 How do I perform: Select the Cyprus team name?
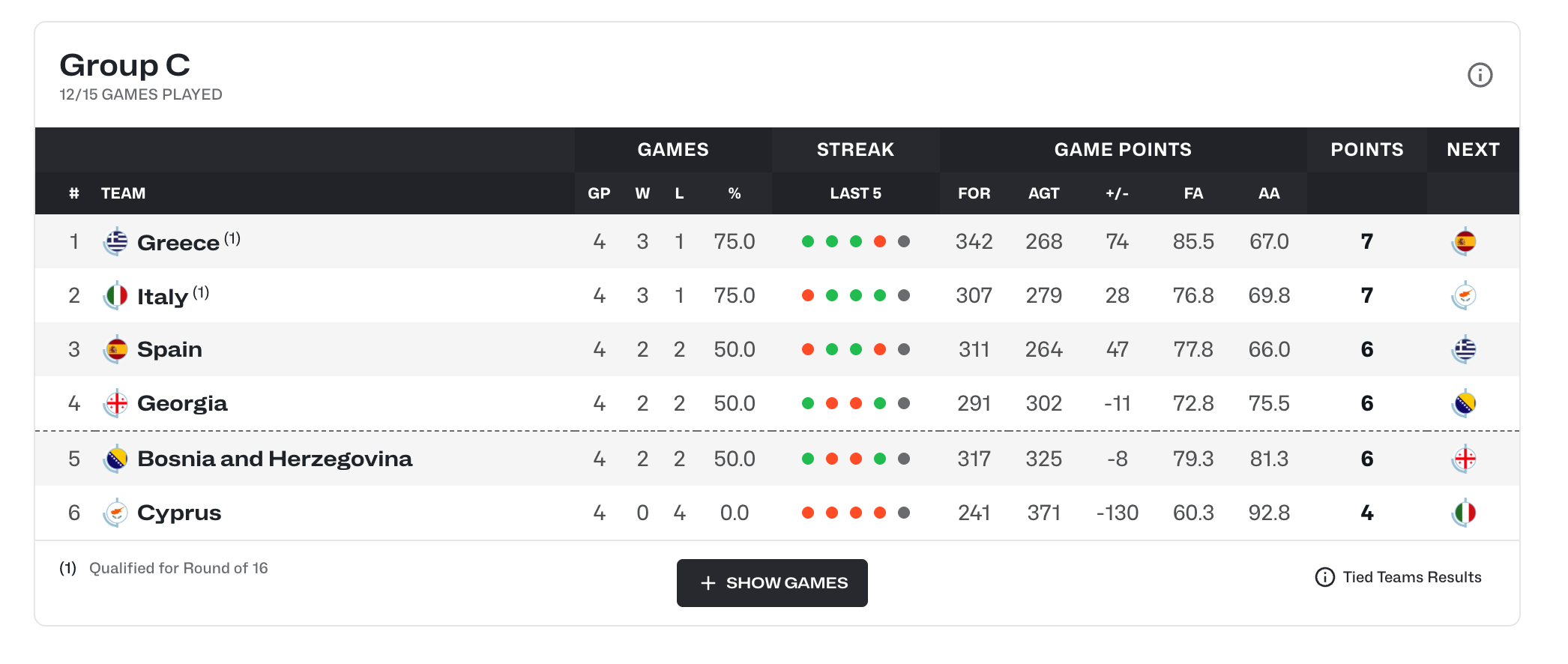pyautogui.click(x=179, y=513)
